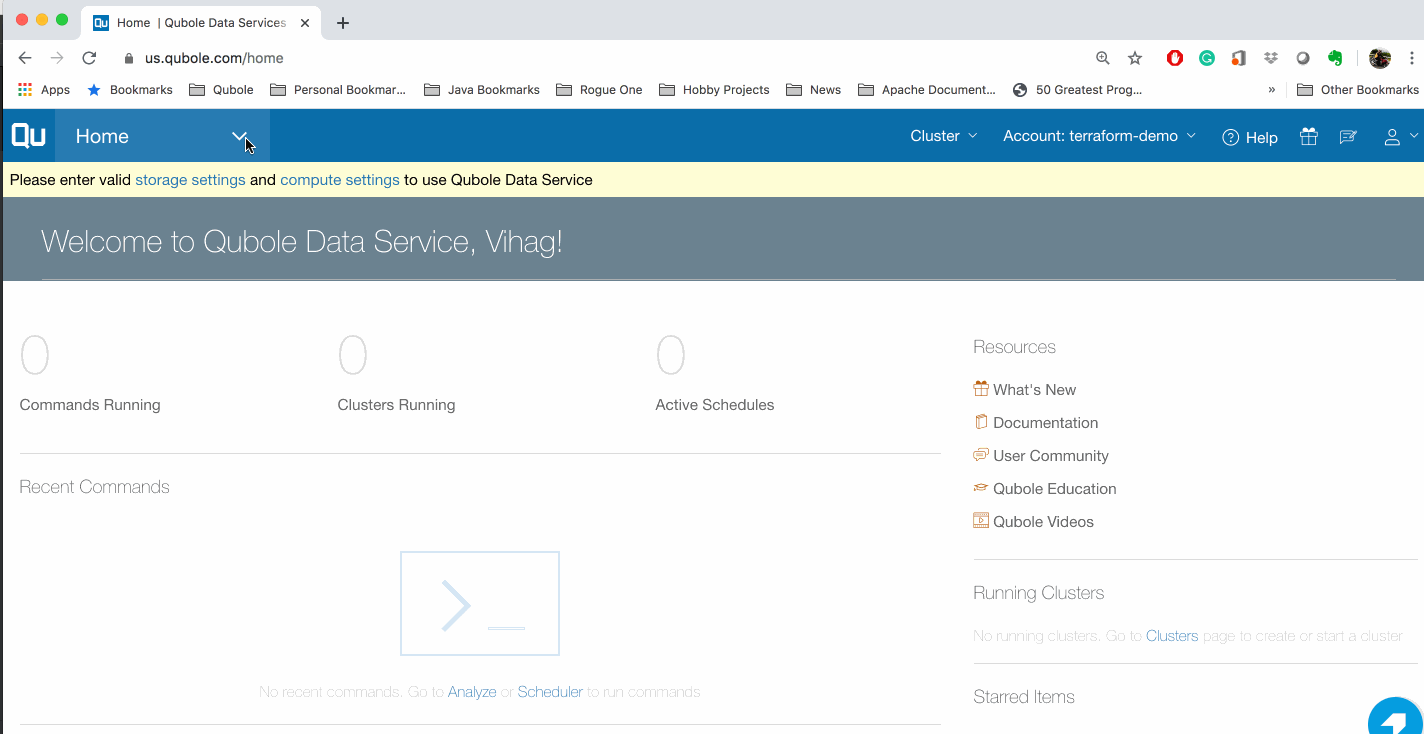The image size is (1424, 734).
Task: Open the feedback note icon in the header
Action: pos(1348,137)
